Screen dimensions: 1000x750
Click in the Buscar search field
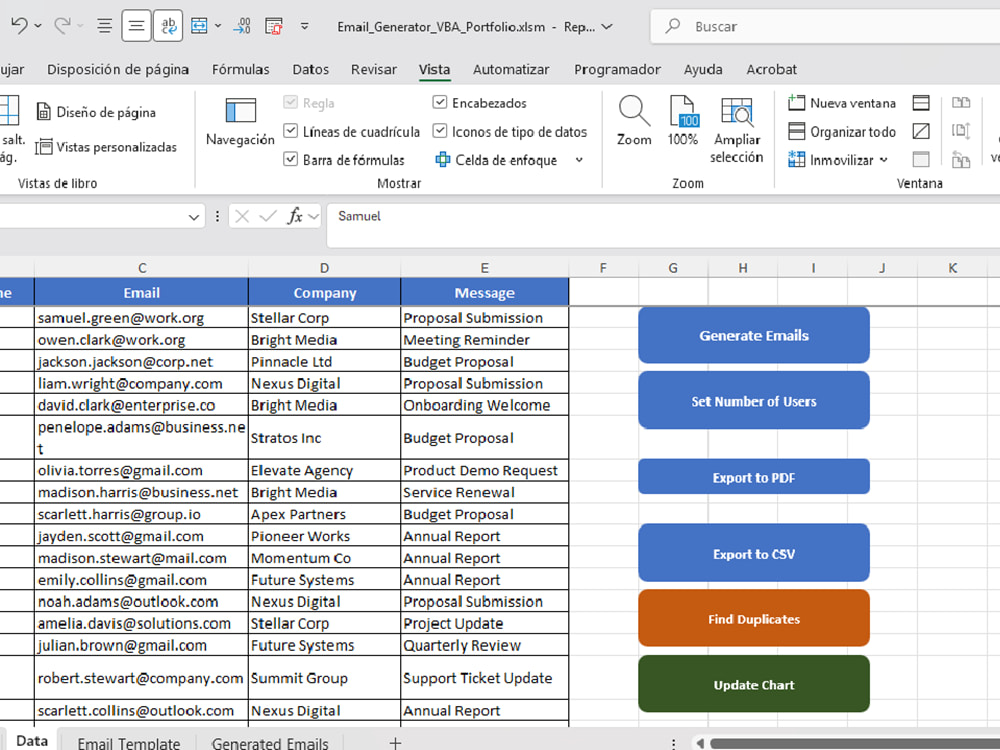829,27
